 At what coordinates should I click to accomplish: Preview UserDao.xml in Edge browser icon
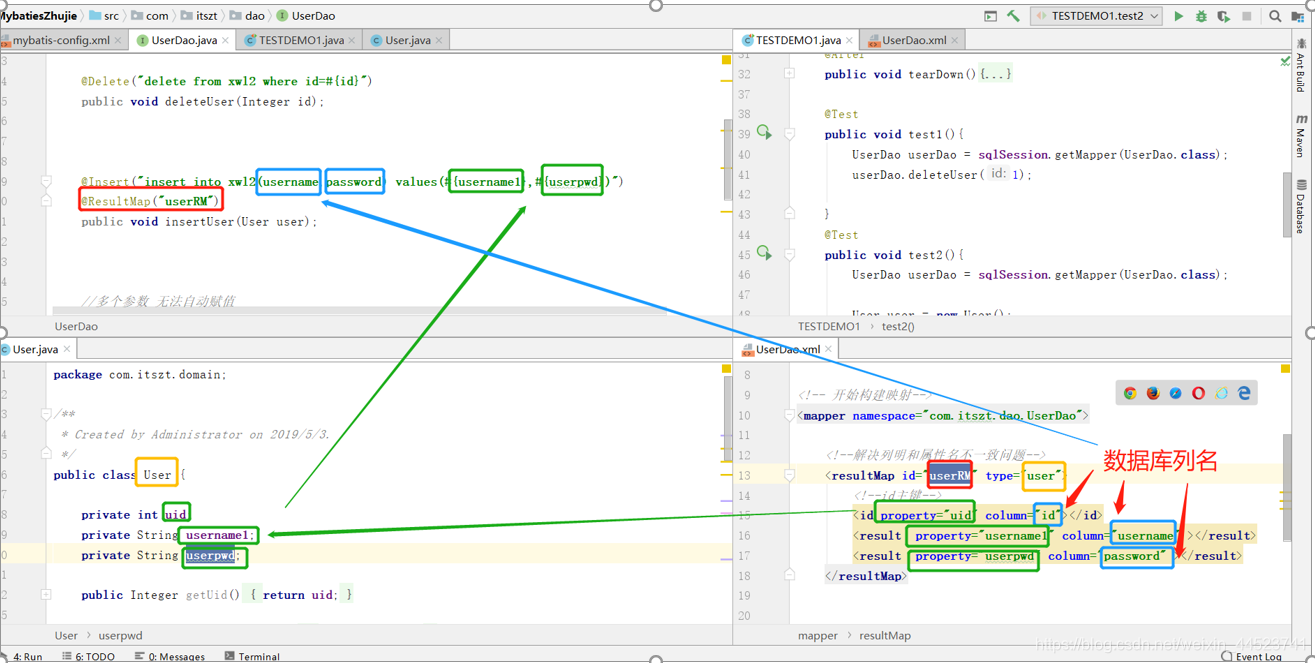[1244, 393]
